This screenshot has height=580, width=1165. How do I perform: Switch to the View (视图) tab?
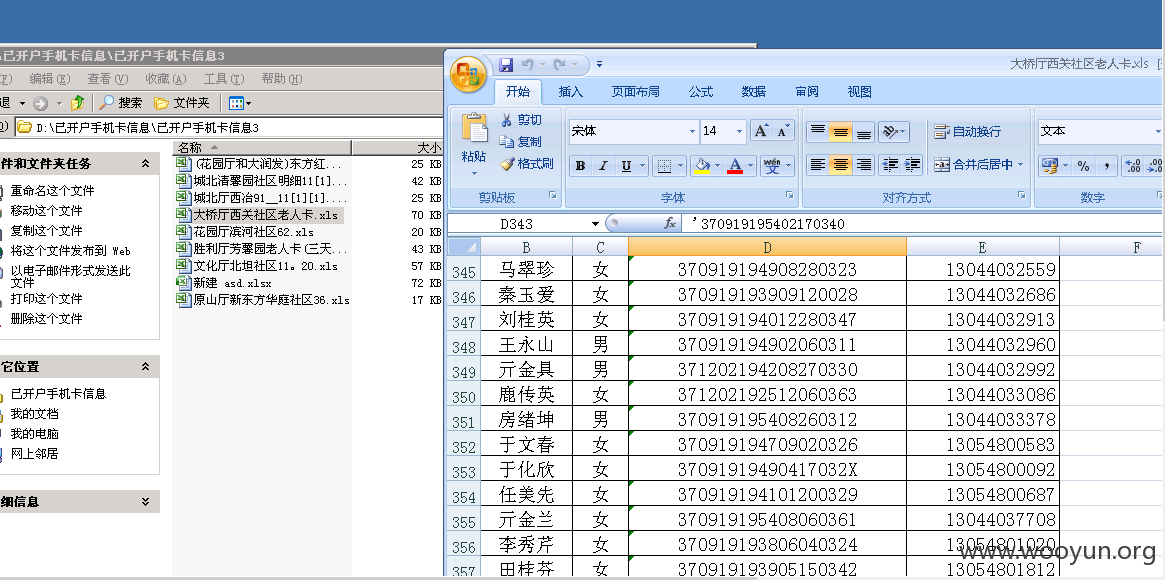point(860,91)
